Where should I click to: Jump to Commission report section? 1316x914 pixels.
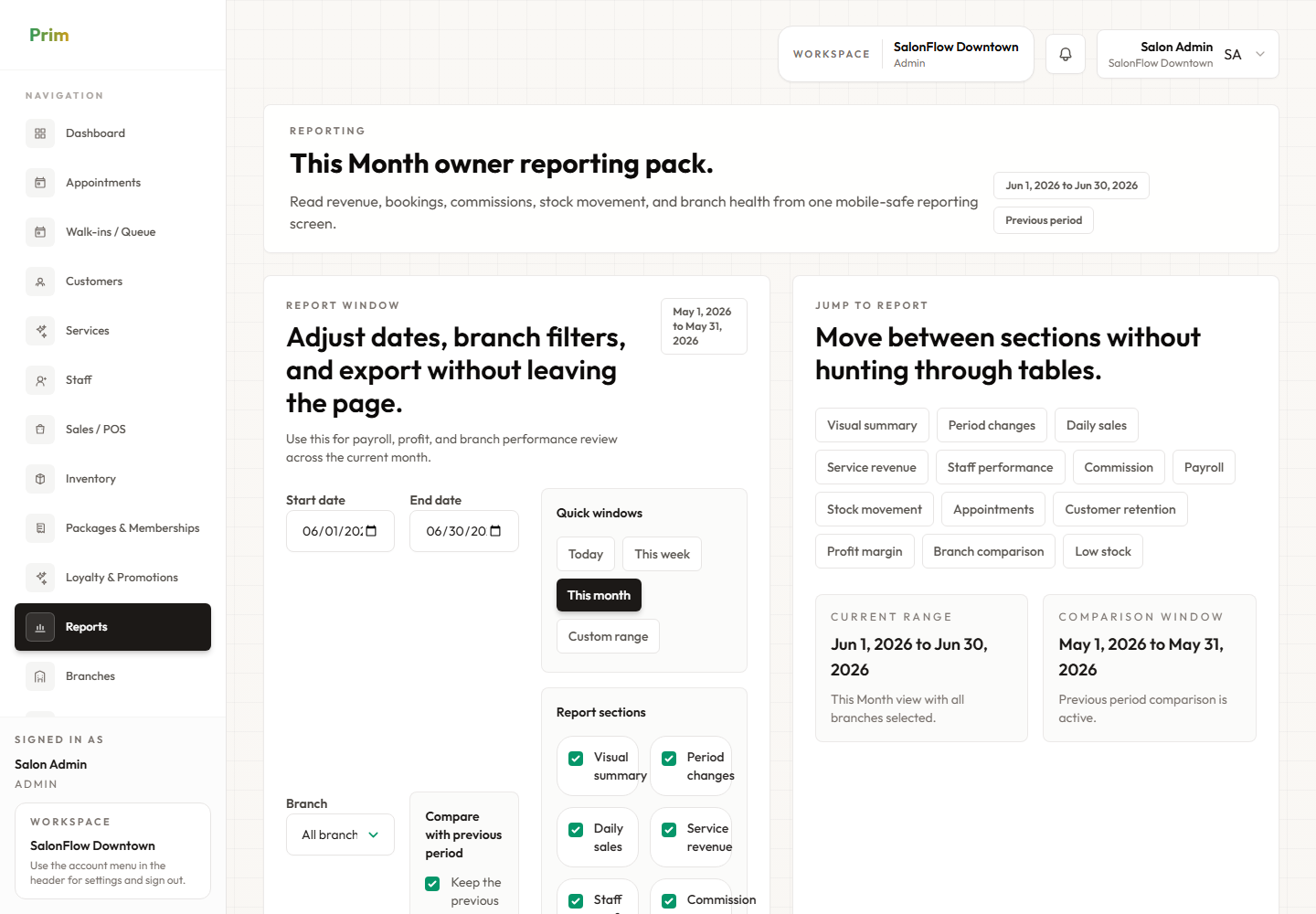[x=1119, y=467]
